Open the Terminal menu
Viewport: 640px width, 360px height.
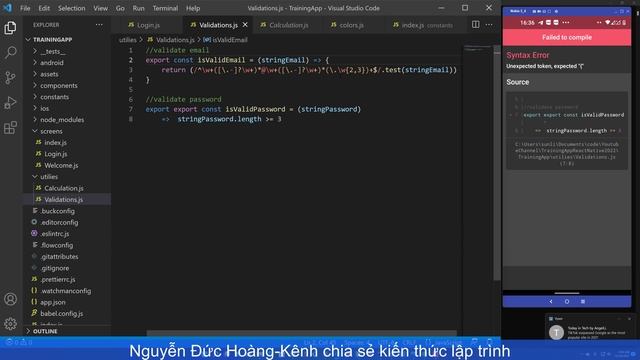tap(165, 8)
